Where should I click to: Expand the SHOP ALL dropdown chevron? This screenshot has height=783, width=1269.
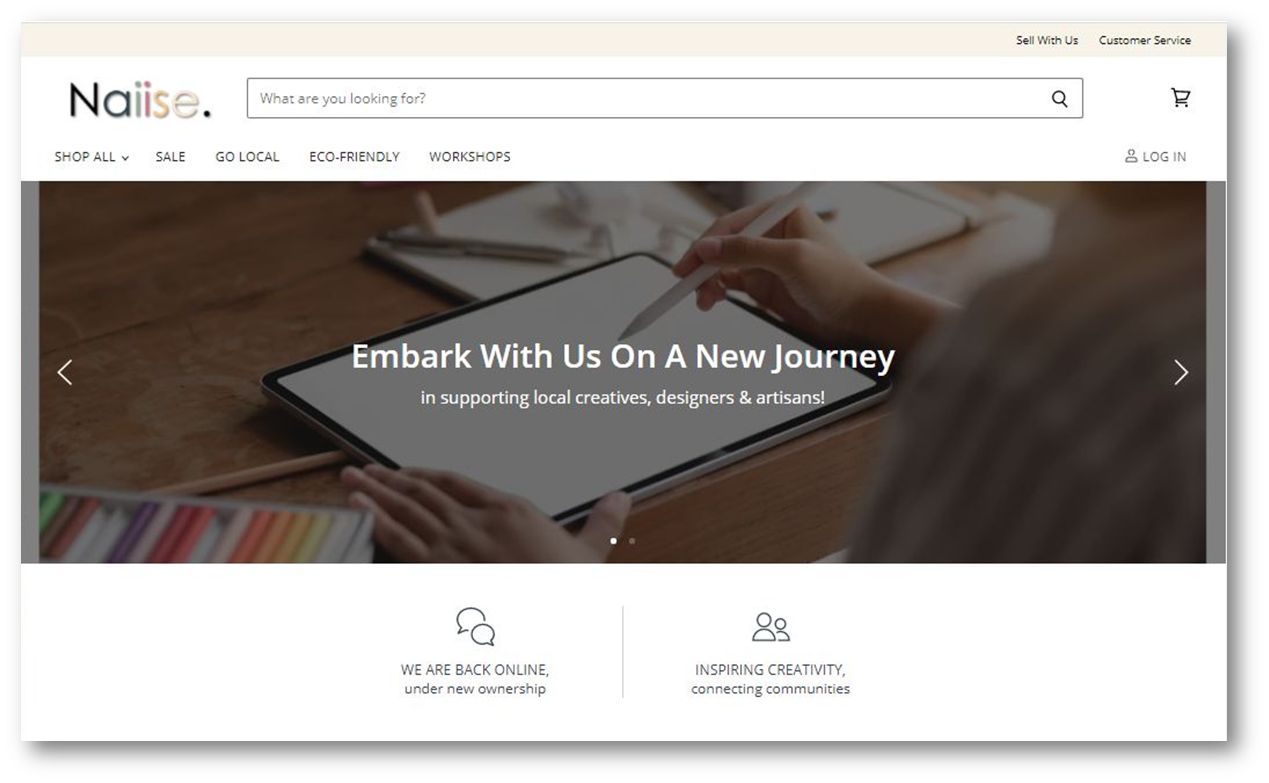[x=125, y=158]
